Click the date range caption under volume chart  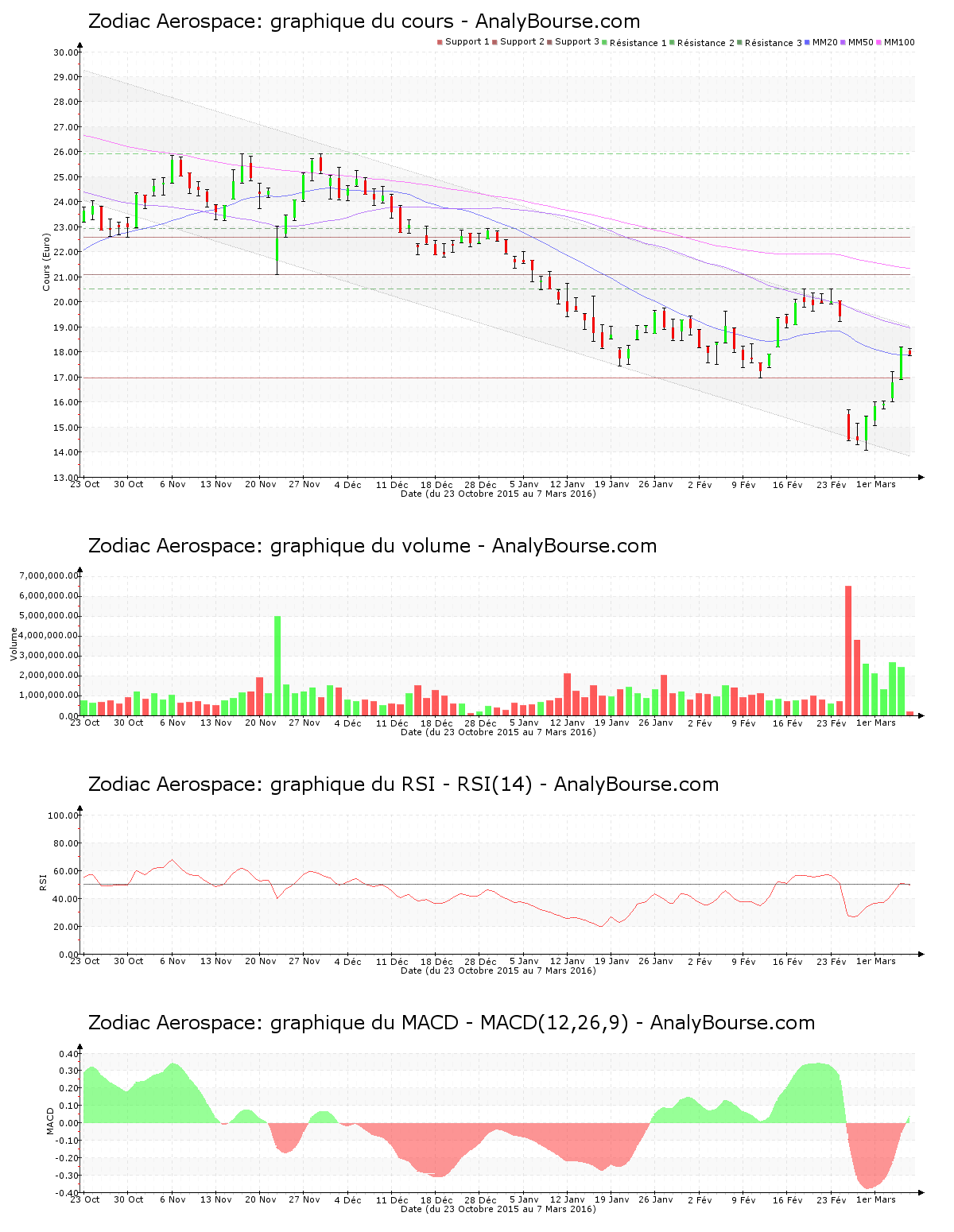coord(498,732)
